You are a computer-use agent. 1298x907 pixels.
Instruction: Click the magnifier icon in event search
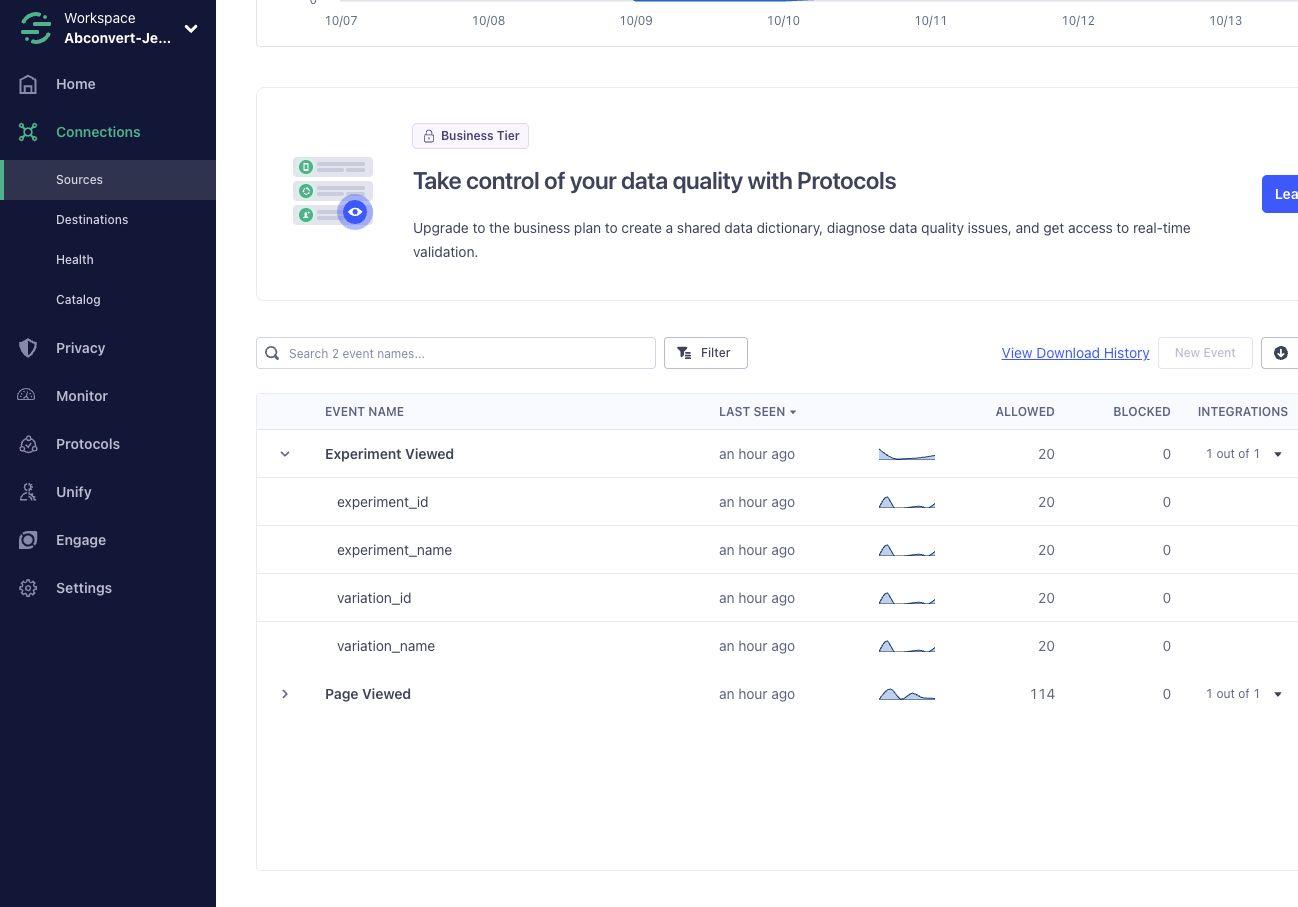[x=273, y=353]
